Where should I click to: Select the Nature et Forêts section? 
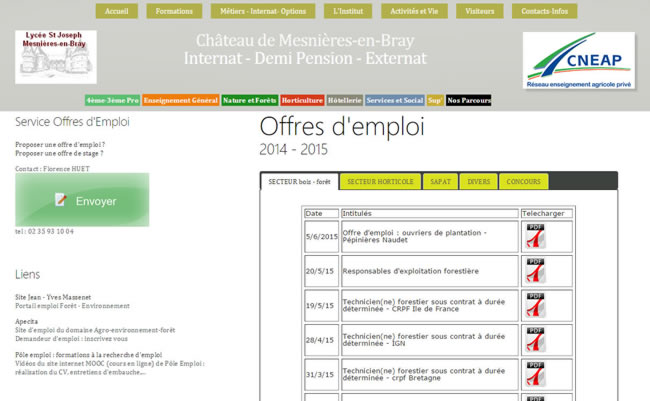(x=250, y=100)
